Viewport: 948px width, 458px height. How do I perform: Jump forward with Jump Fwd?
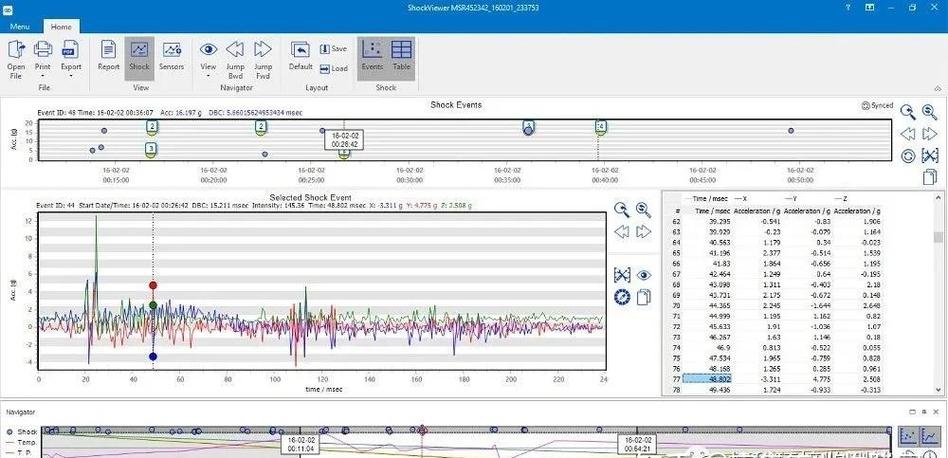pos(262,60)
